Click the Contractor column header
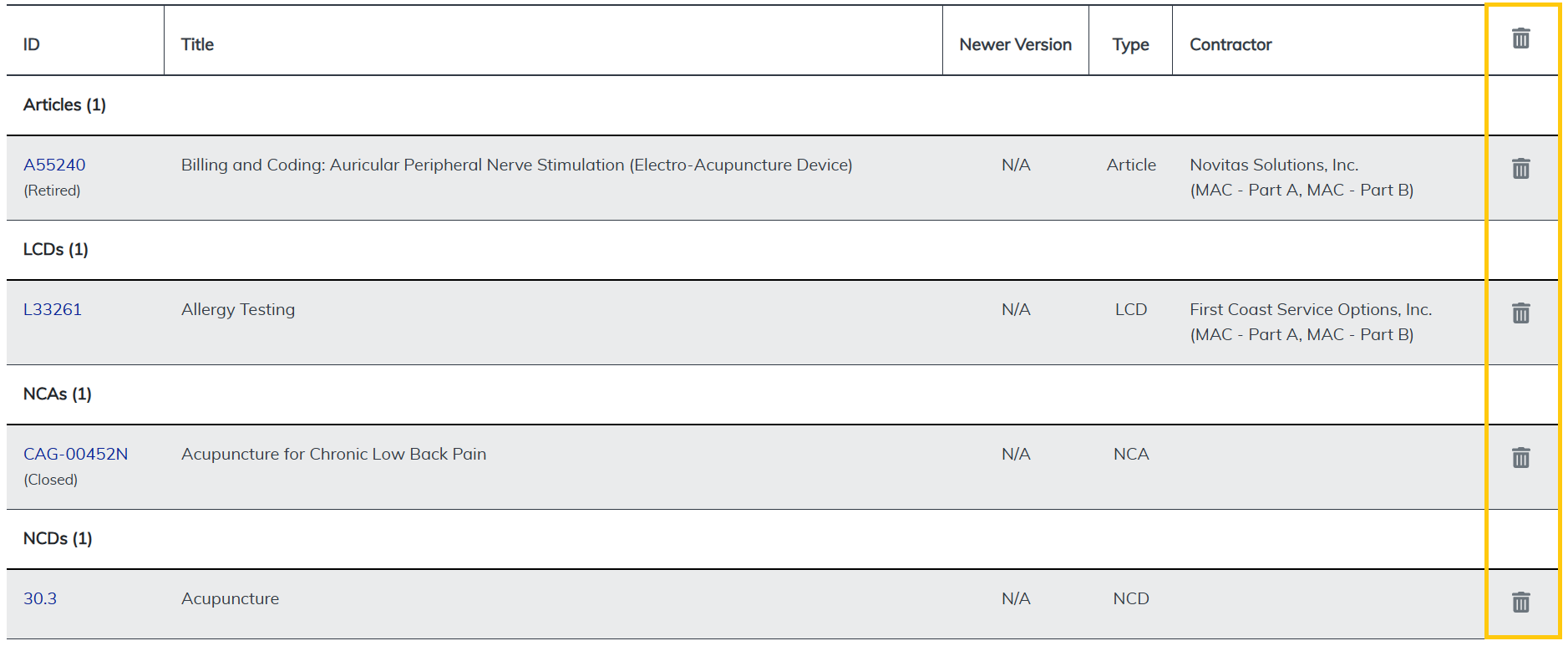Viewport: 1568px width, 646px height. click(1231, 44)
